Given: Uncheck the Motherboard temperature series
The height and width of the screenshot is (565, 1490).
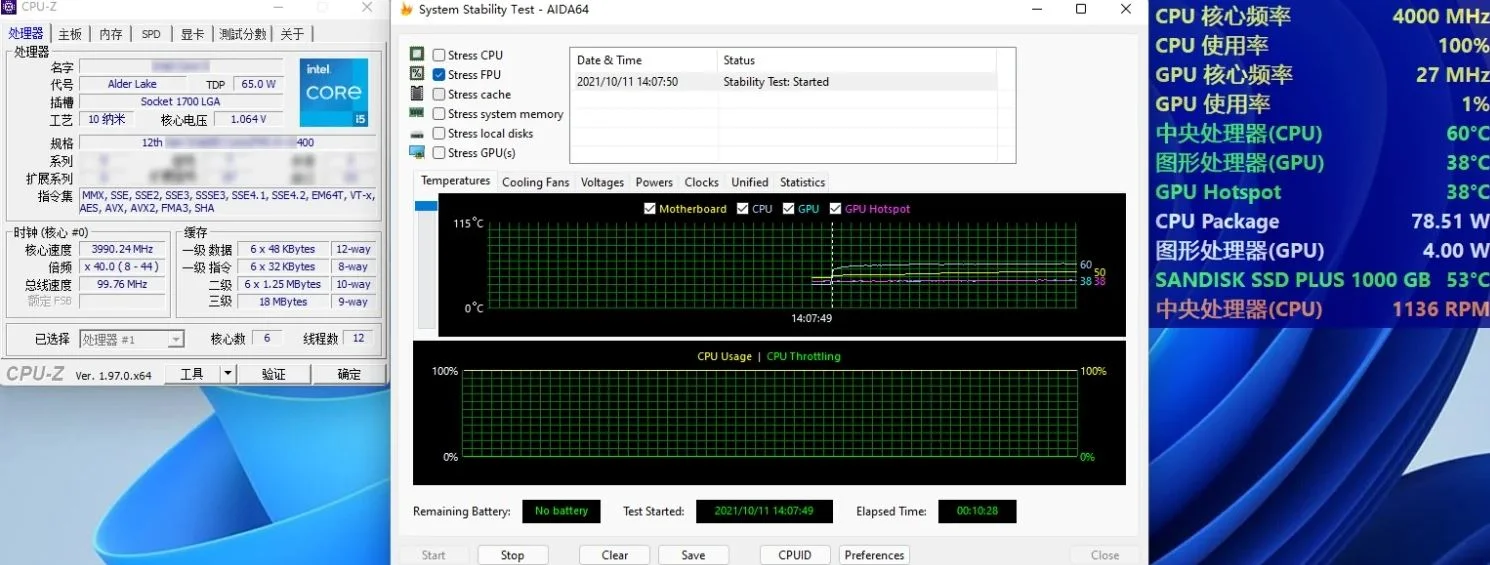Looking at the screenshot, I should (650, 209).
